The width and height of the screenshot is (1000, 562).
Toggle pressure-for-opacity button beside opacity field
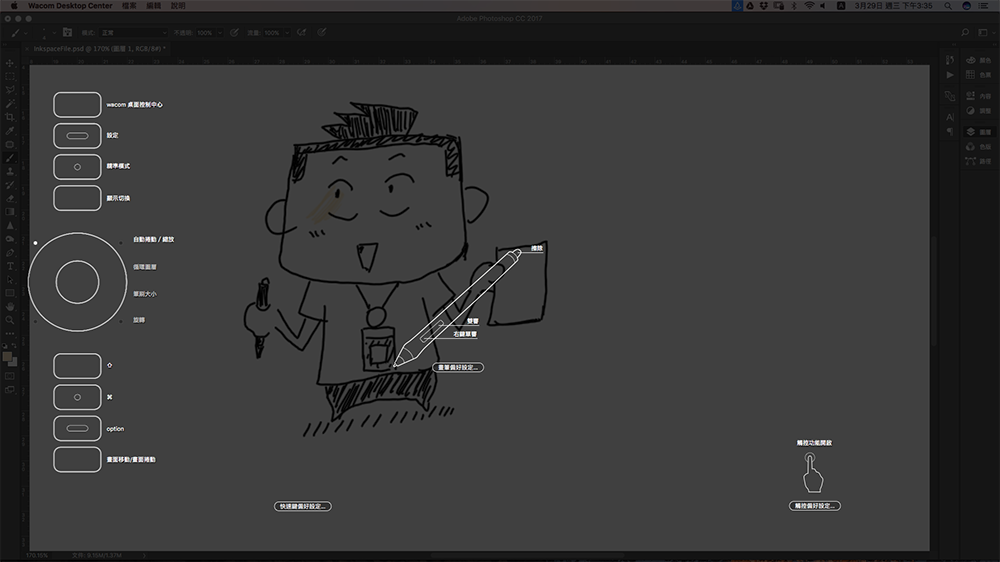tap(234, 33)
